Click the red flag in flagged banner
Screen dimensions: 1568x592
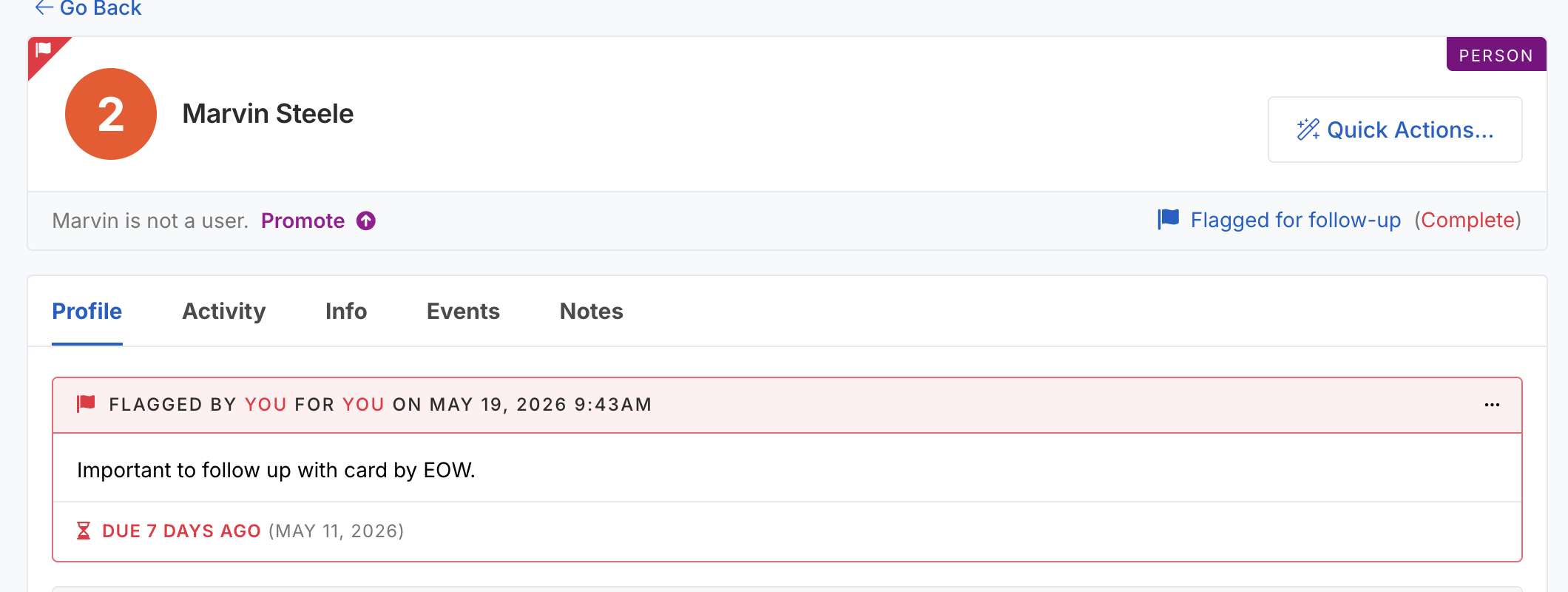point(86,404)
